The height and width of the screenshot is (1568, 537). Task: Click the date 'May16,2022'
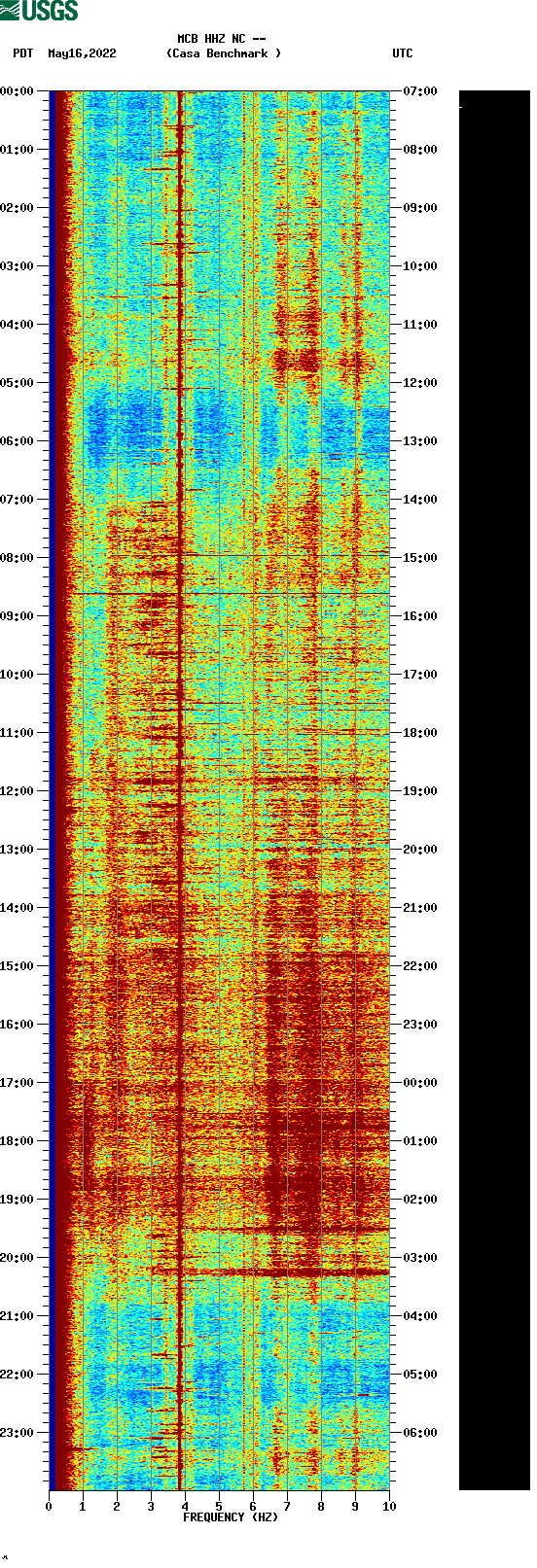pos(82,53)
